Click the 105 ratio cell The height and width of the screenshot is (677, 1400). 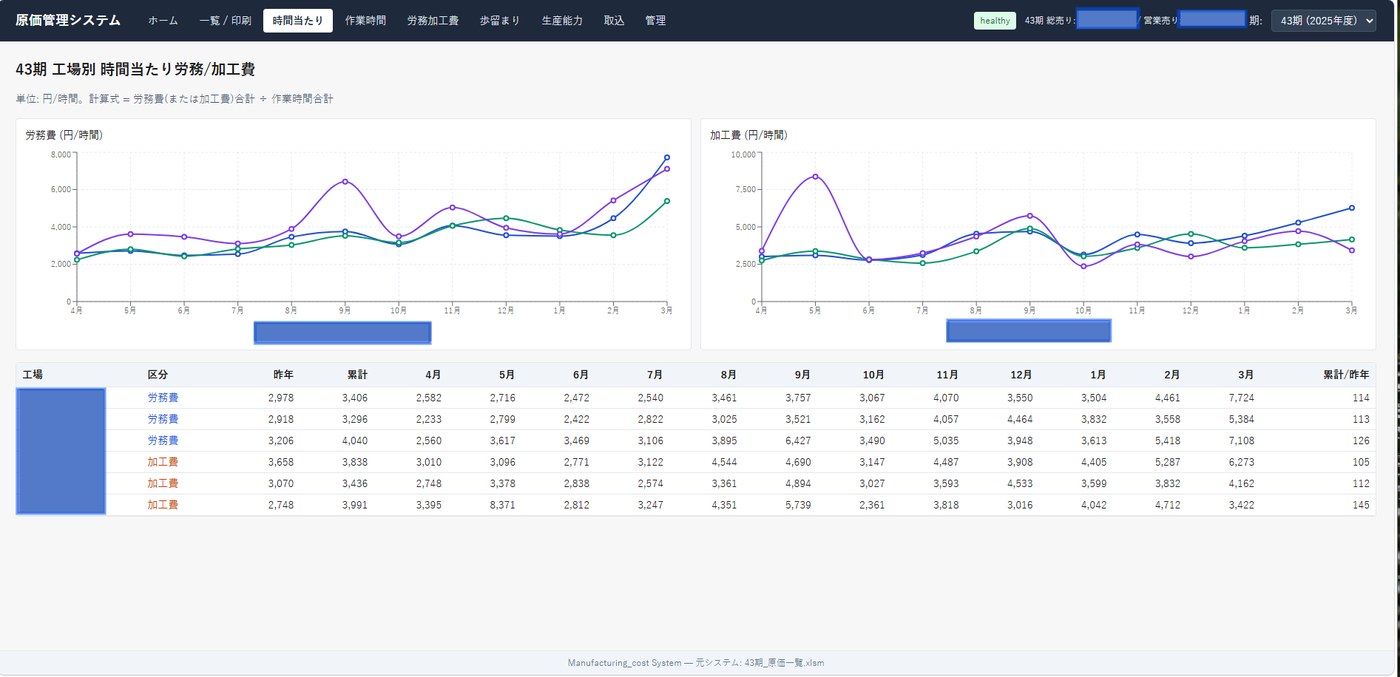(x=1360, y=462)
